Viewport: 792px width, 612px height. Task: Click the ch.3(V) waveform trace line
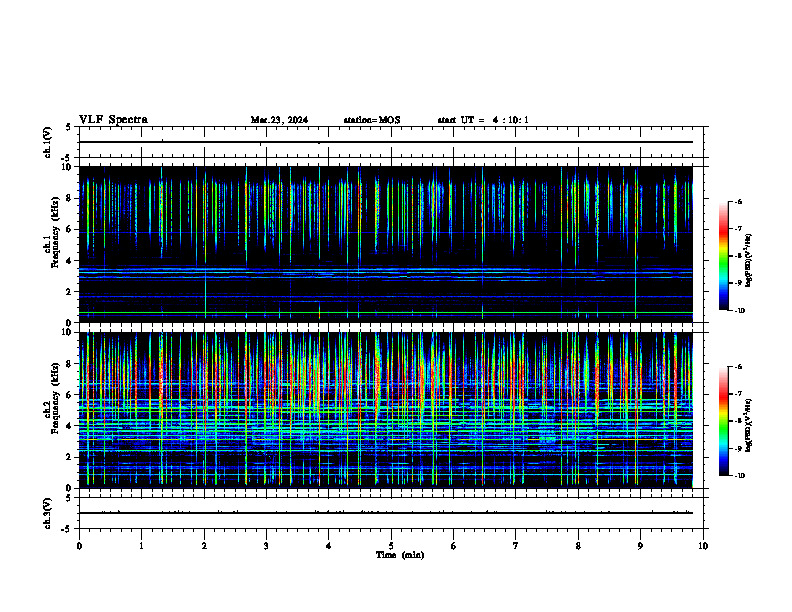pyautogui.click(x=386, y=513)
